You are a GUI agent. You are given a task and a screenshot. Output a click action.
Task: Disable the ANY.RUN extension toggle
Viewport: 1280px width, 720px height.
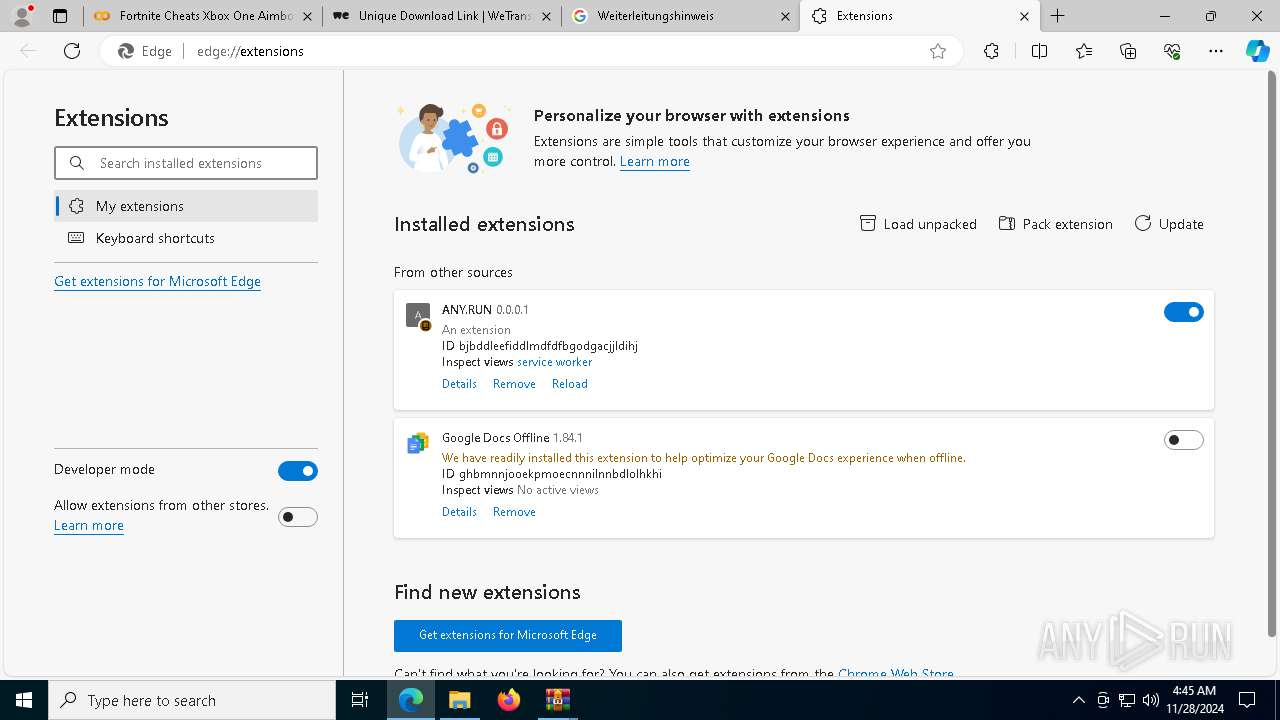[1184, 313]
